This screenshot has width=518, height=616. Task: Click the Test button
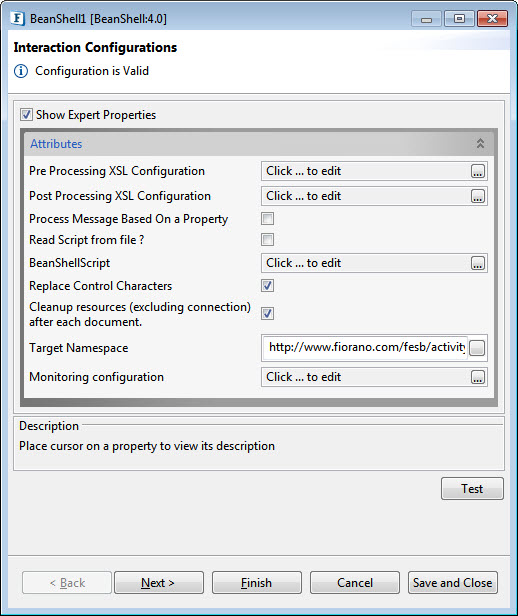pyautogui.click(x=472, y=489)
